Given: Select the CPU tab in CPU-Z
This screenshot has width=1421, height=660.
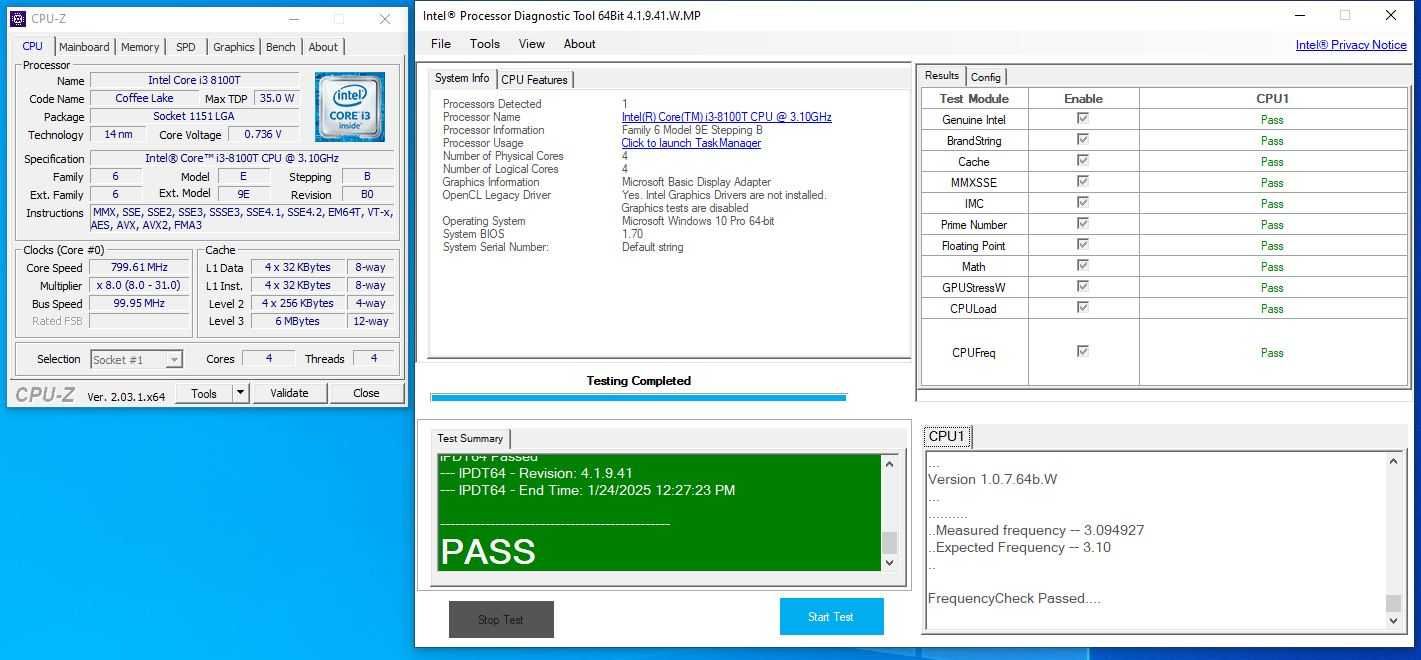Looking at the screenshot, I should point(33,46).
